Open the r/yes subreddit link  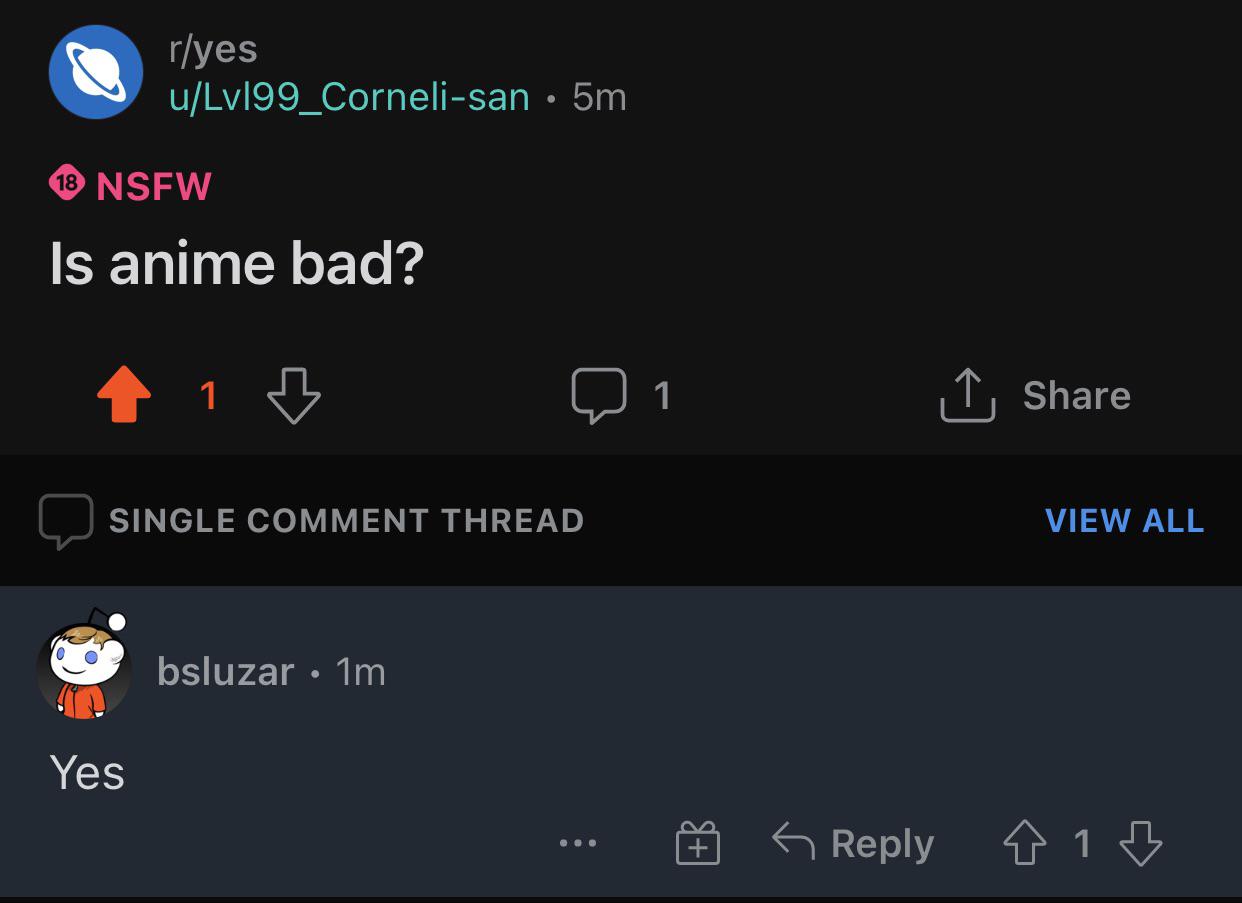213,48
